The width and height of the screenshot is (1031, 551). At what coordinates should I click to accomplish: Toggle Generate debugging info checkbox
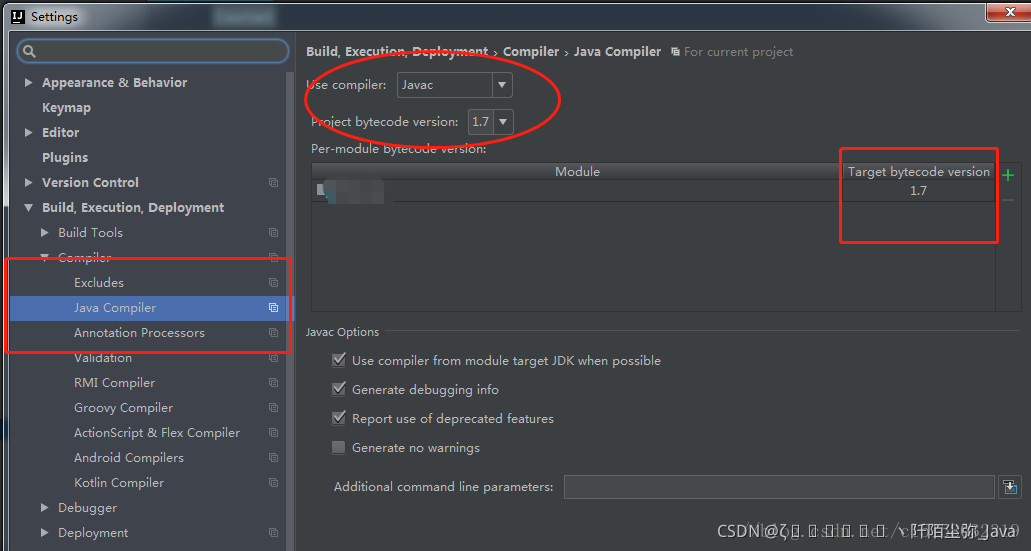pyautogui.click(x=339, y=389)
